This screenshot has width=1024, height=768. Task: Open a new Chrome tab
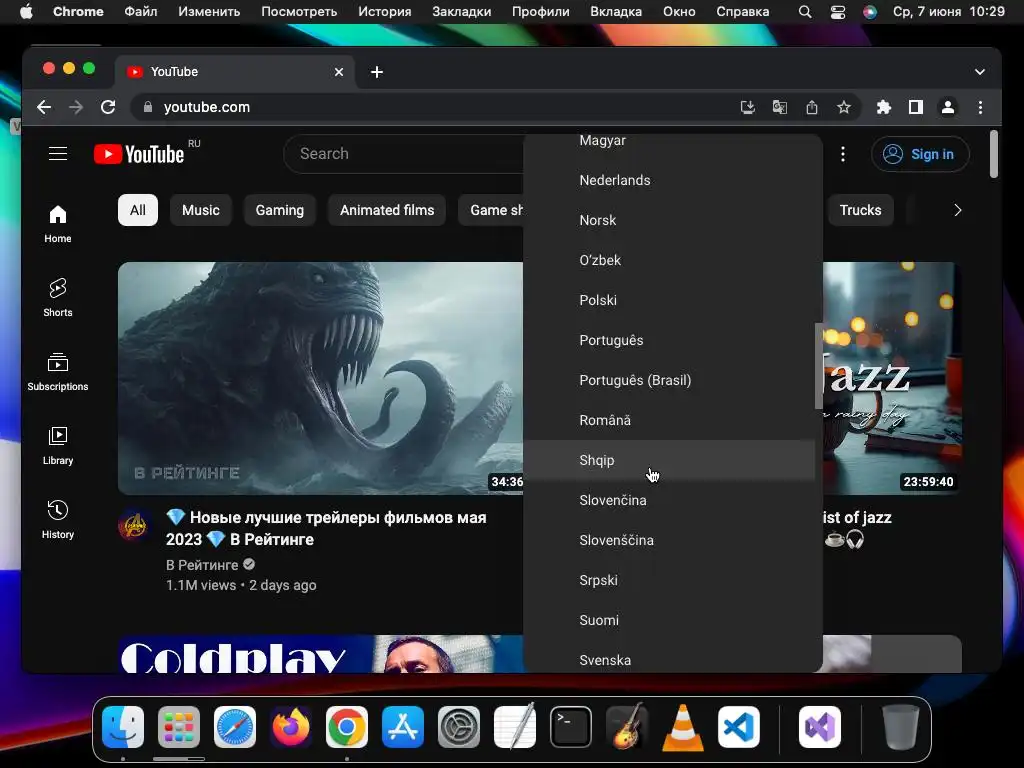point(377,72)
